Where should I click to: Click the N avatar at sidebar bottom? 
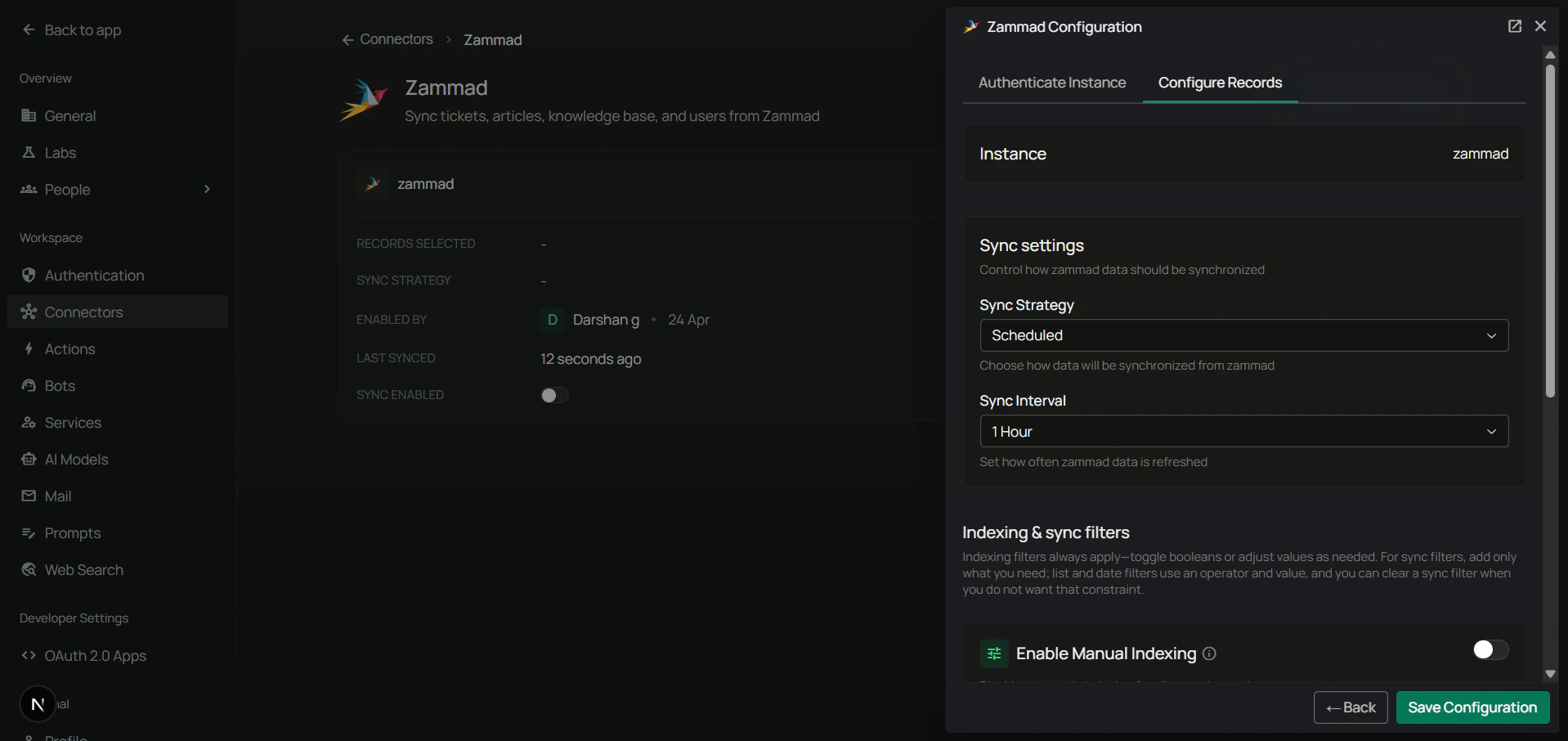[38, 703]
